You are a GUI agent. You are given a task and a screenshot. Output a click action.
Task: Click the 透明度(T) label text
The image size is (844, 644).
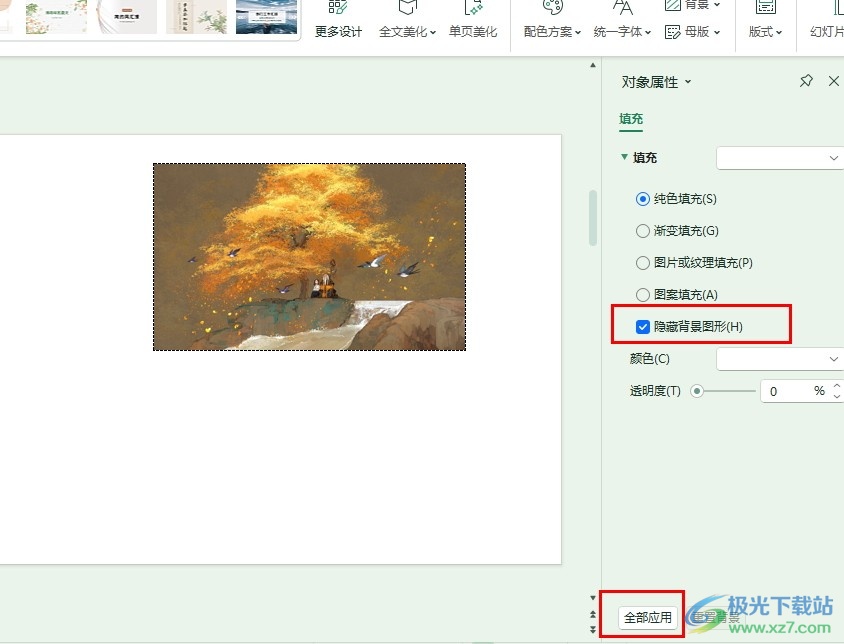tap(655, 391)
